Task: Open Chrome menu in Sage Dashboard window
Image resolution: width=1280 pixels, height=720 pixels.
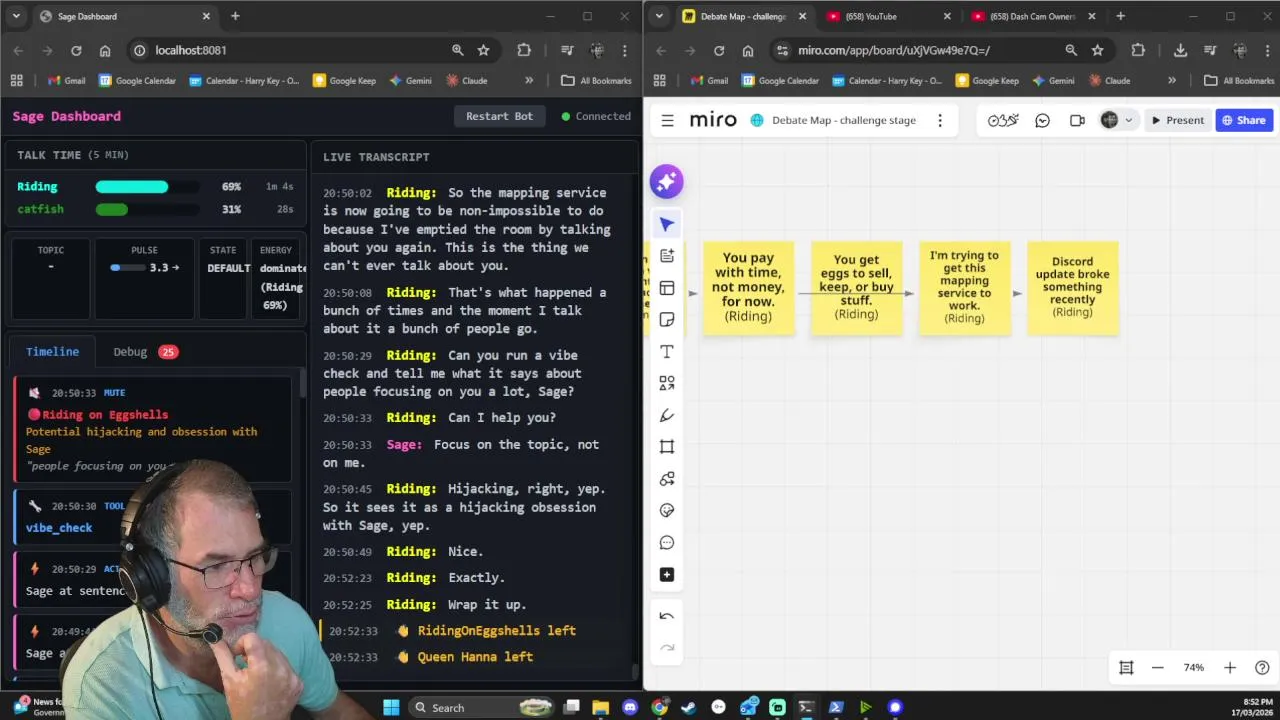Action: click(625, 50)
